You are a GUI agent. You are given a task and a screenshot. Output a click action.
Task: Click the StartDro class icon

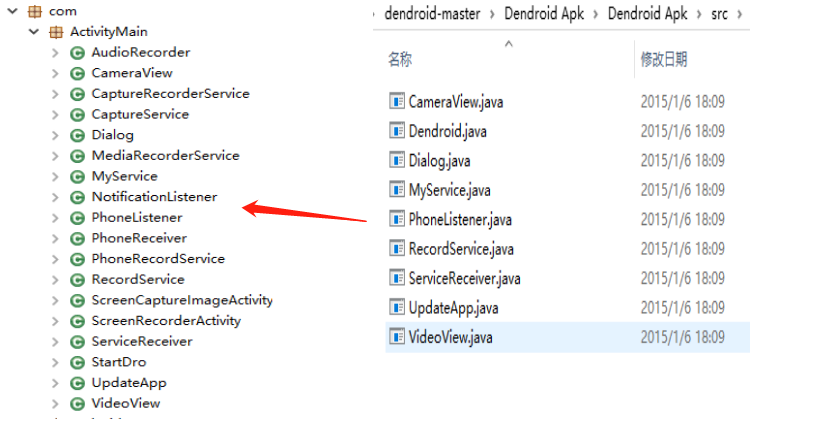point(76,362)
